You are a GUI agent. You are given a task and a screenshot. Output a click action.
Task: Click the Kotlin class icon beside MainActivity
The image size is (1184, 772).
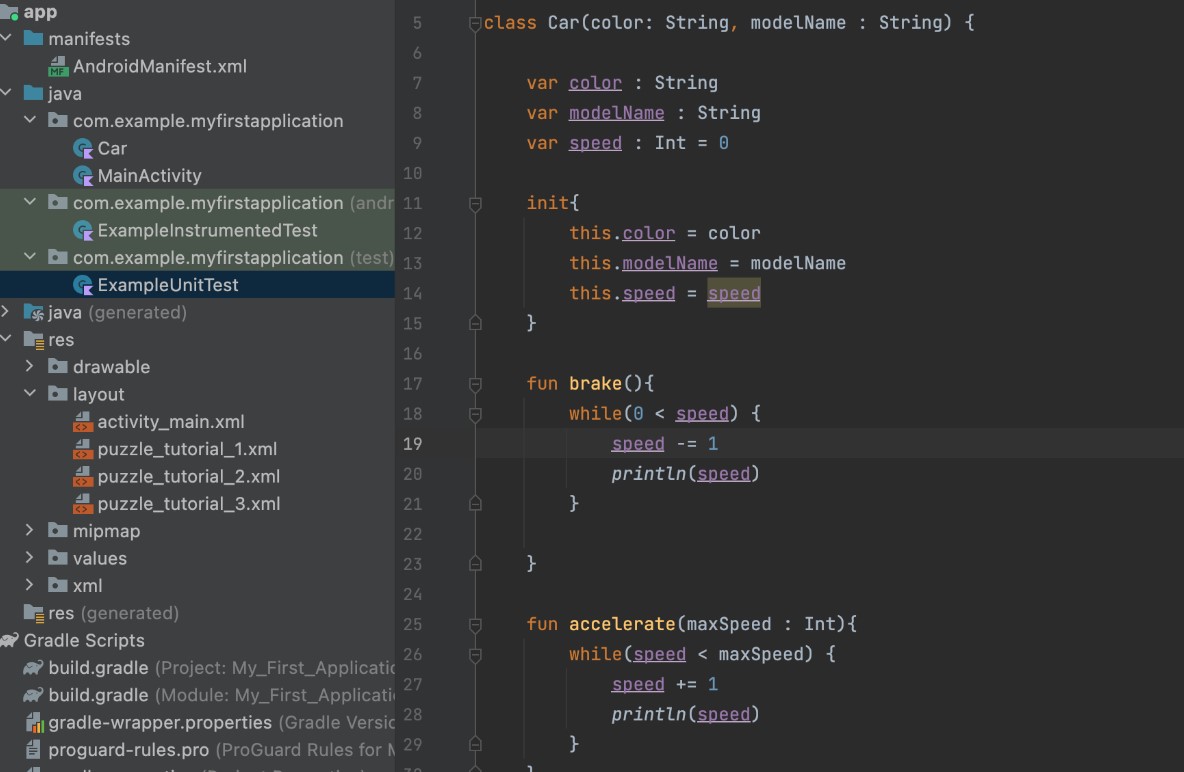[x=82, y=175]
